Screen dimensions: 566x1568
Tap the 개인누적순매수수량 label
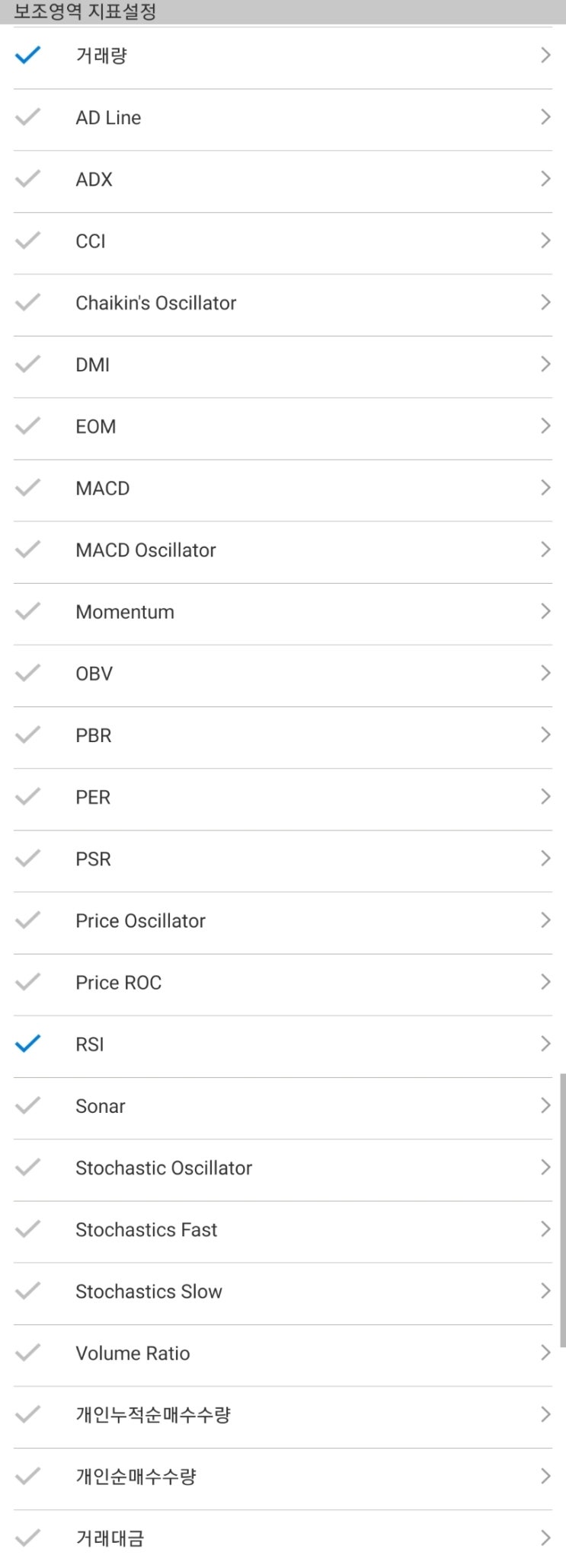pos(152,1415)
